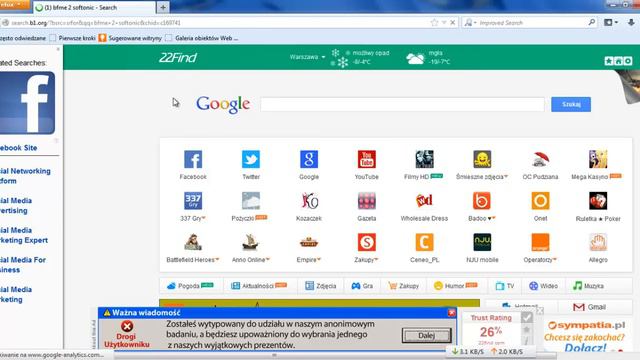Open the Operatorzy shortcut icon
640x360 pixels.
(540, 242)
